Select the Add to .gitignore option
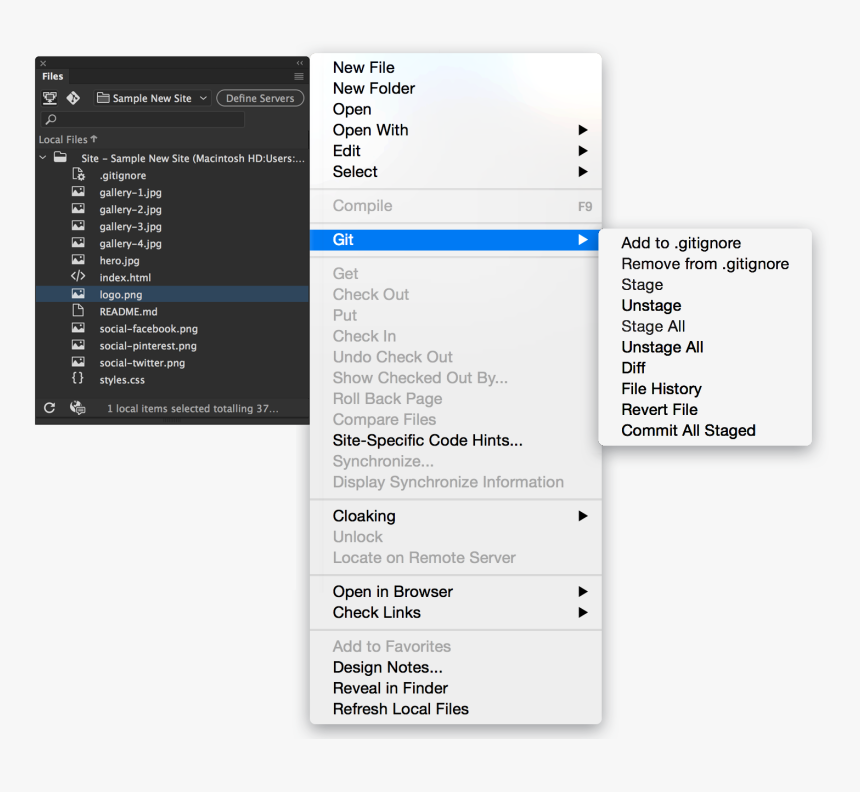The width and height of the screenshot is (860, 792). tap(681, 243)
